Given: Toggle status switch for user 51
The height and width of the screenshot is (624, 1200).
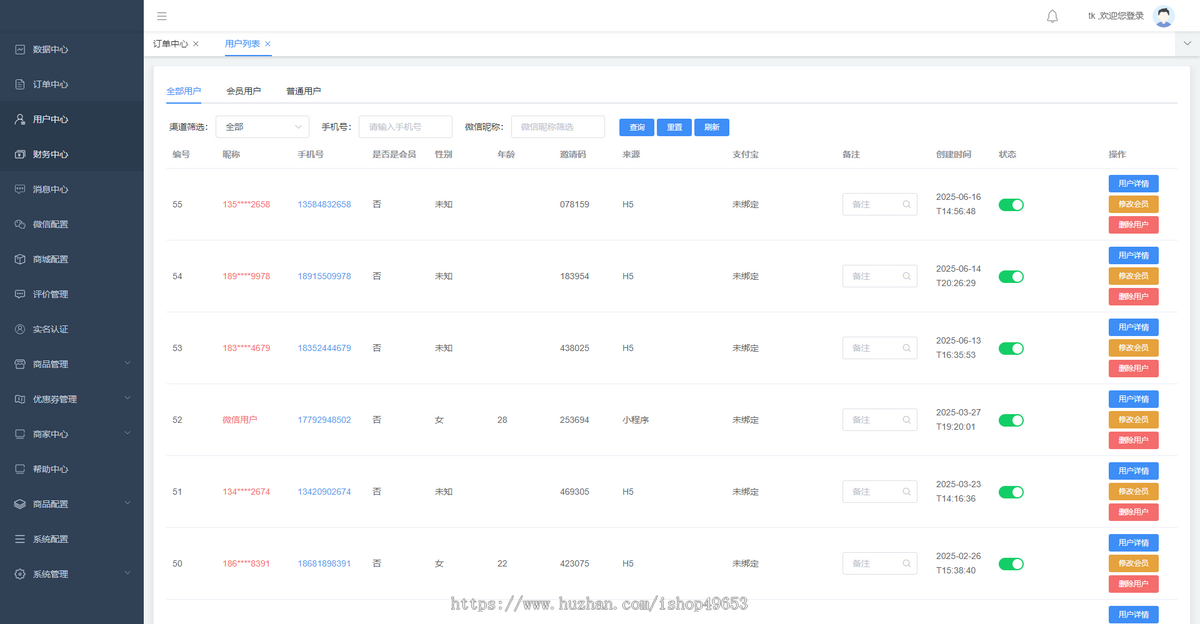Looking at the screenshot, I should [x=1011, y=492].
